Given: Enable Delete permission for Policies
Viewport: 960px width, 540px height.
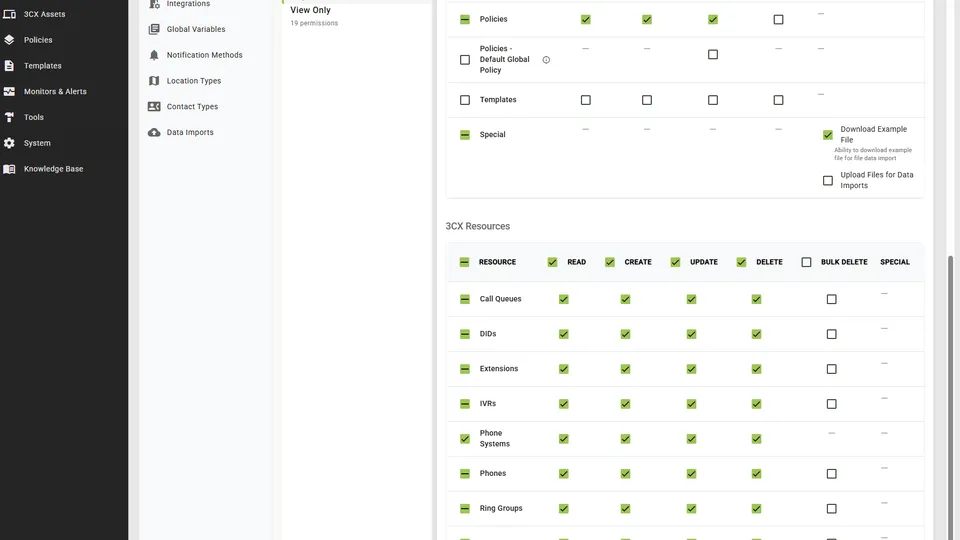Looking at the screenshot, I should point(778,20).
